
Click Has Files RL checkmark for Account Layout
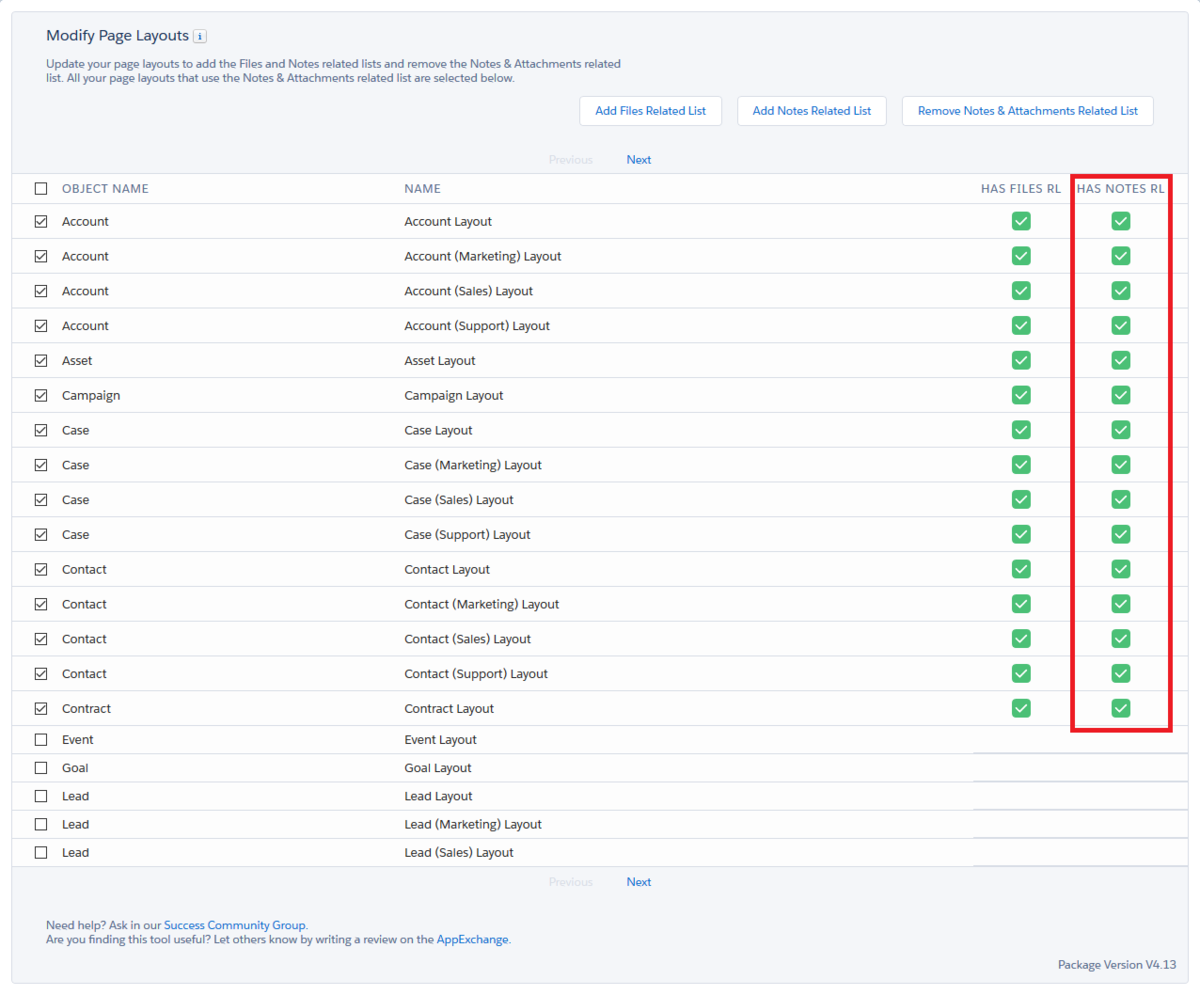point(1021,221)
